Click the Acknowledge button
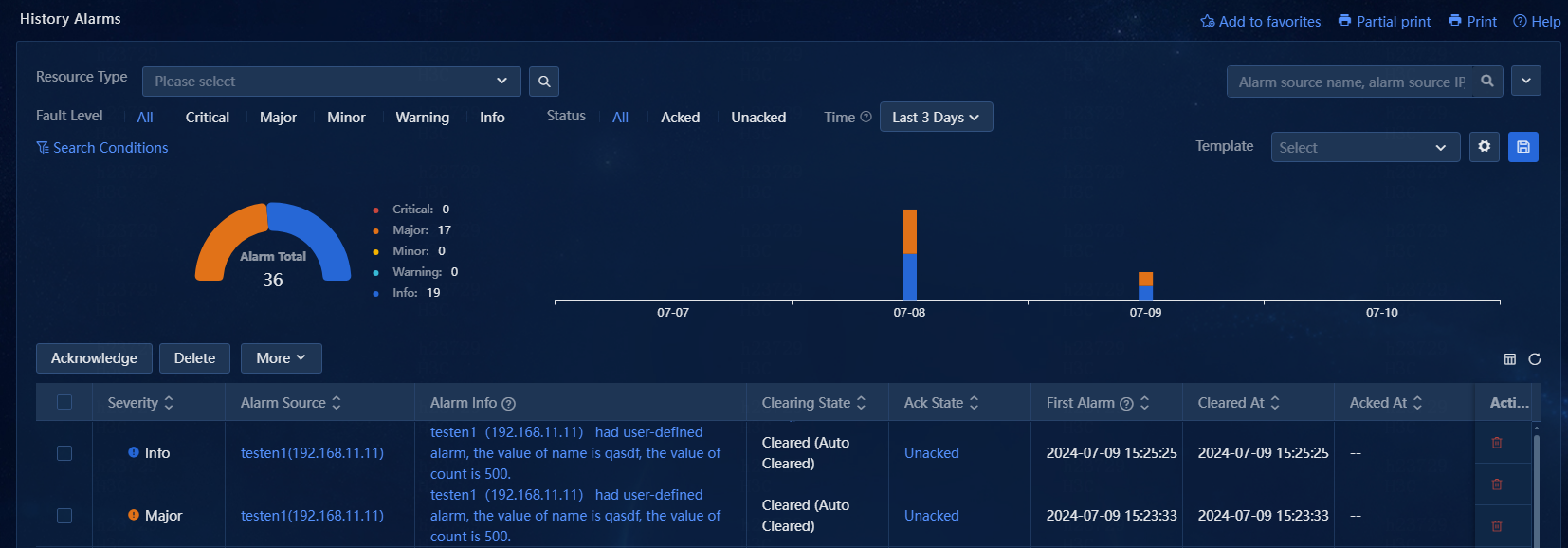This screenshot has width=1568, height=548. (94, 358)
